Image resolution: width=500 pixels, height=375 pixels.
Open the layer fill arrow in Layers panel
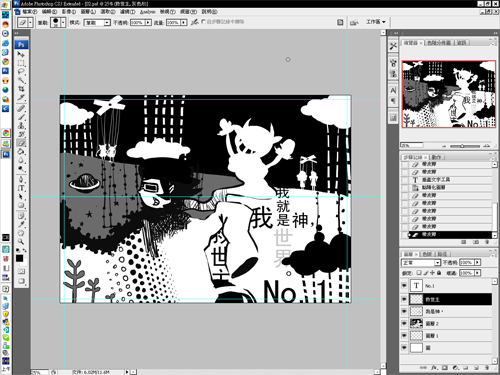pos(478,273)
